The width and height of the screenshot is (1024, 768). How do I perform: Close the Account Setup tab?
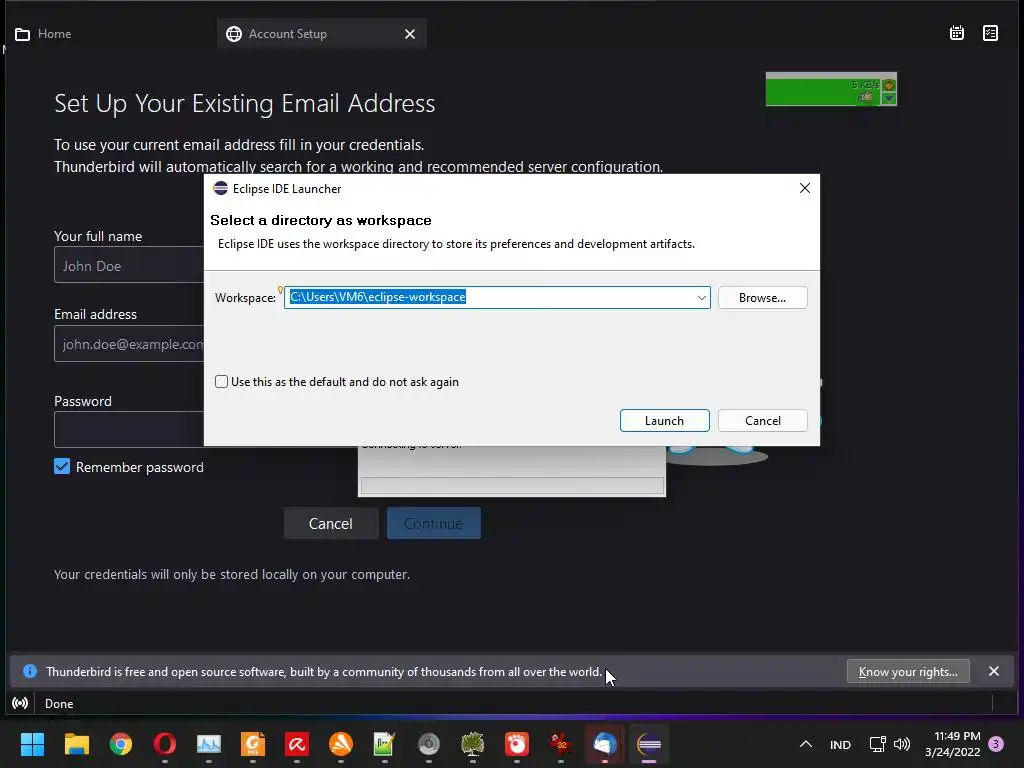(409, 34)
